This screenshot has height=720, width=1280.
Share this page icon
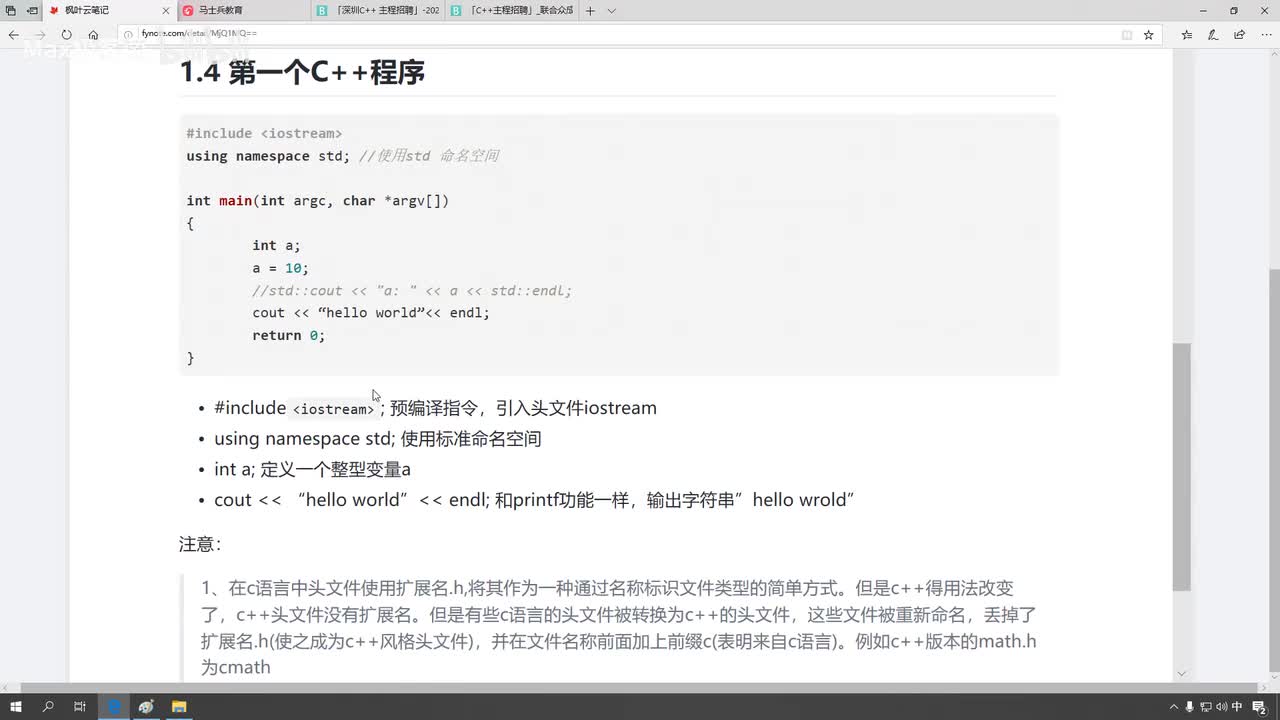[x=1239, y=34]
